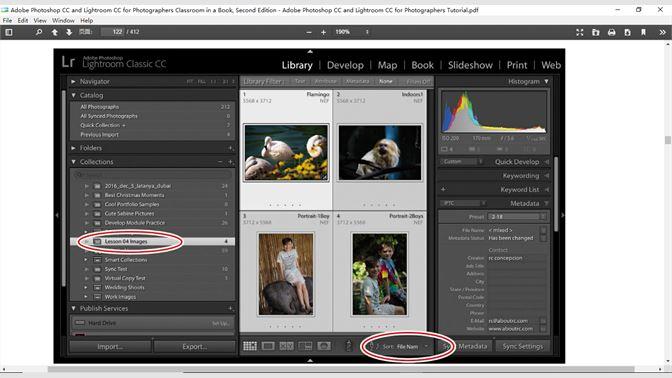Select the Indoors1 thumbnail
Image resolution: width=672 pixels, height=378 pixels.
coord(380,153)
